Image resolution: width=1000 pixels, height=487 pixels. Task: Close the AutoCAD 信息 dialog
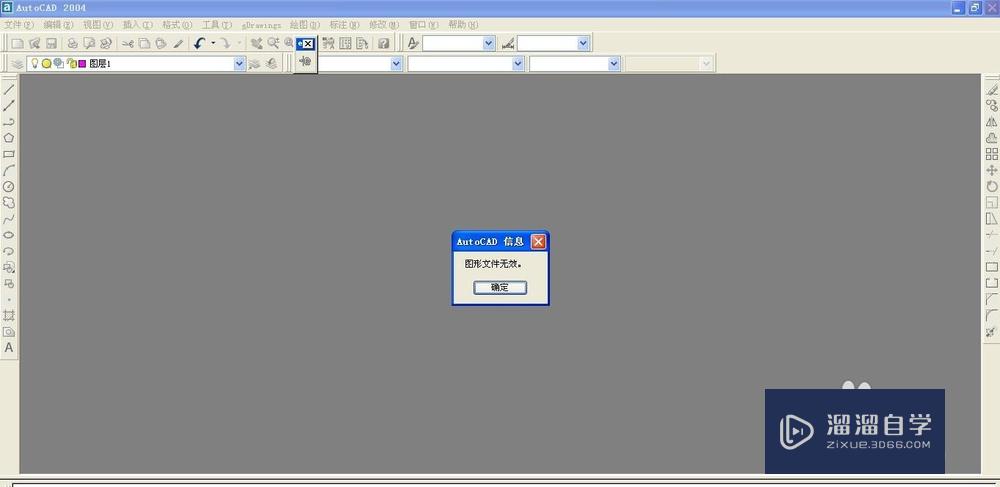point(538,242)
